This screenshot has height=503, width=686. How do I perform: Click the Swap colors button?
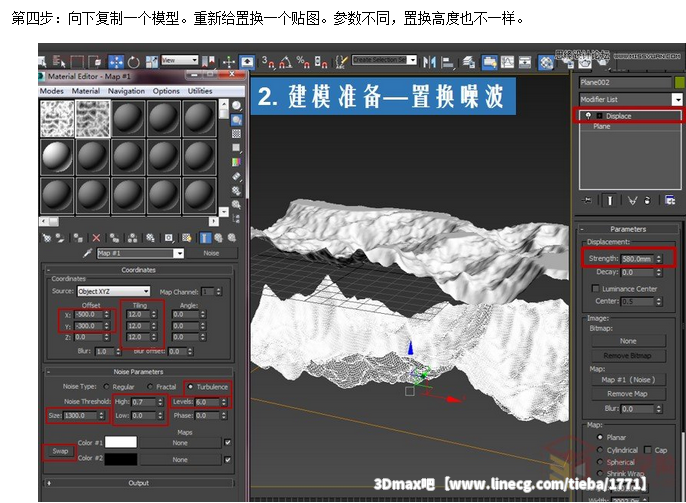60,451
